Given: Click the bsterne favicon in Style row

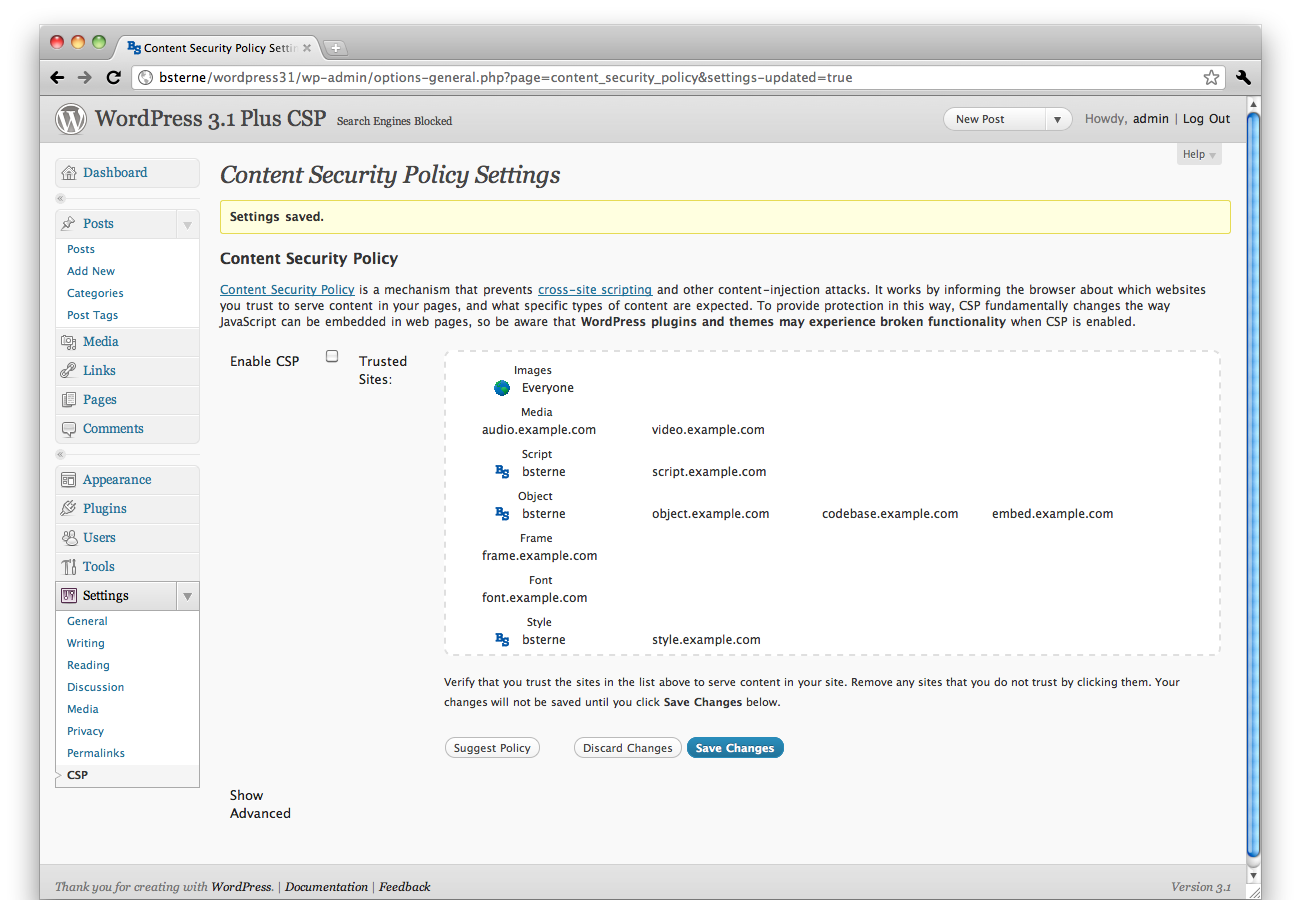Looking at the screenshot, I should (x=502, y=640).
